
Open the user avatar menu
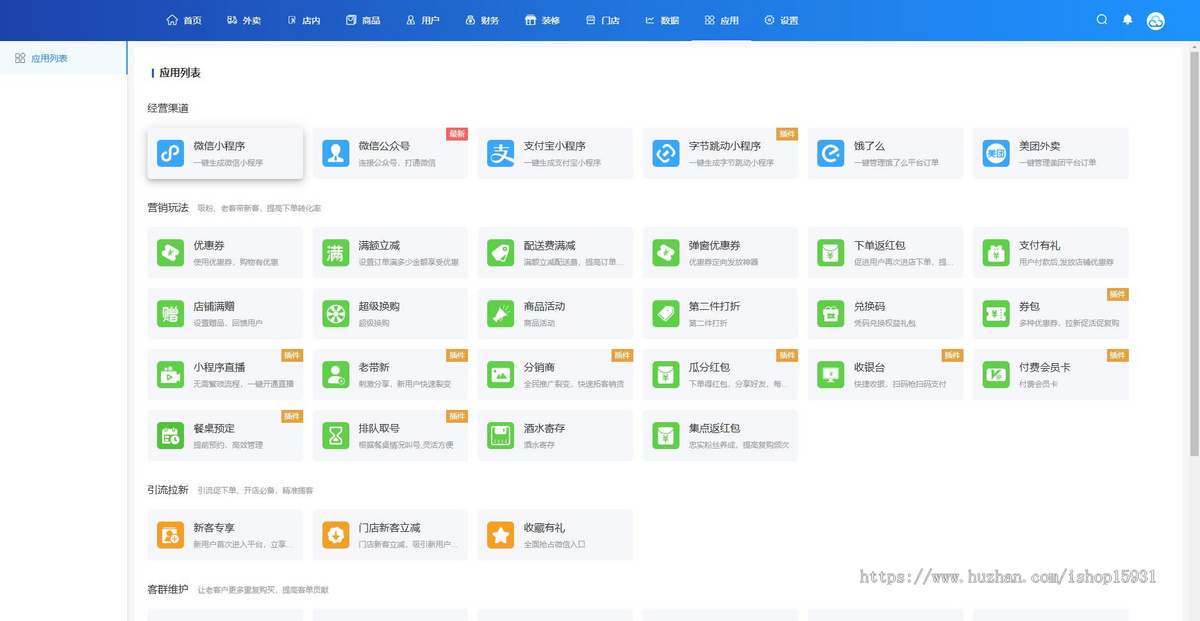click(1156, 20)
